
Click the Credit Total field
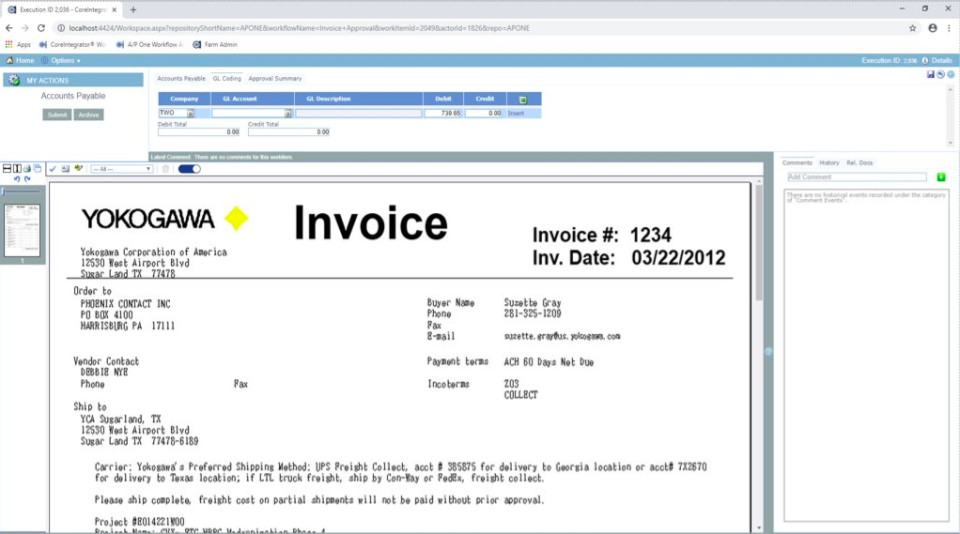tap(289, 132)
